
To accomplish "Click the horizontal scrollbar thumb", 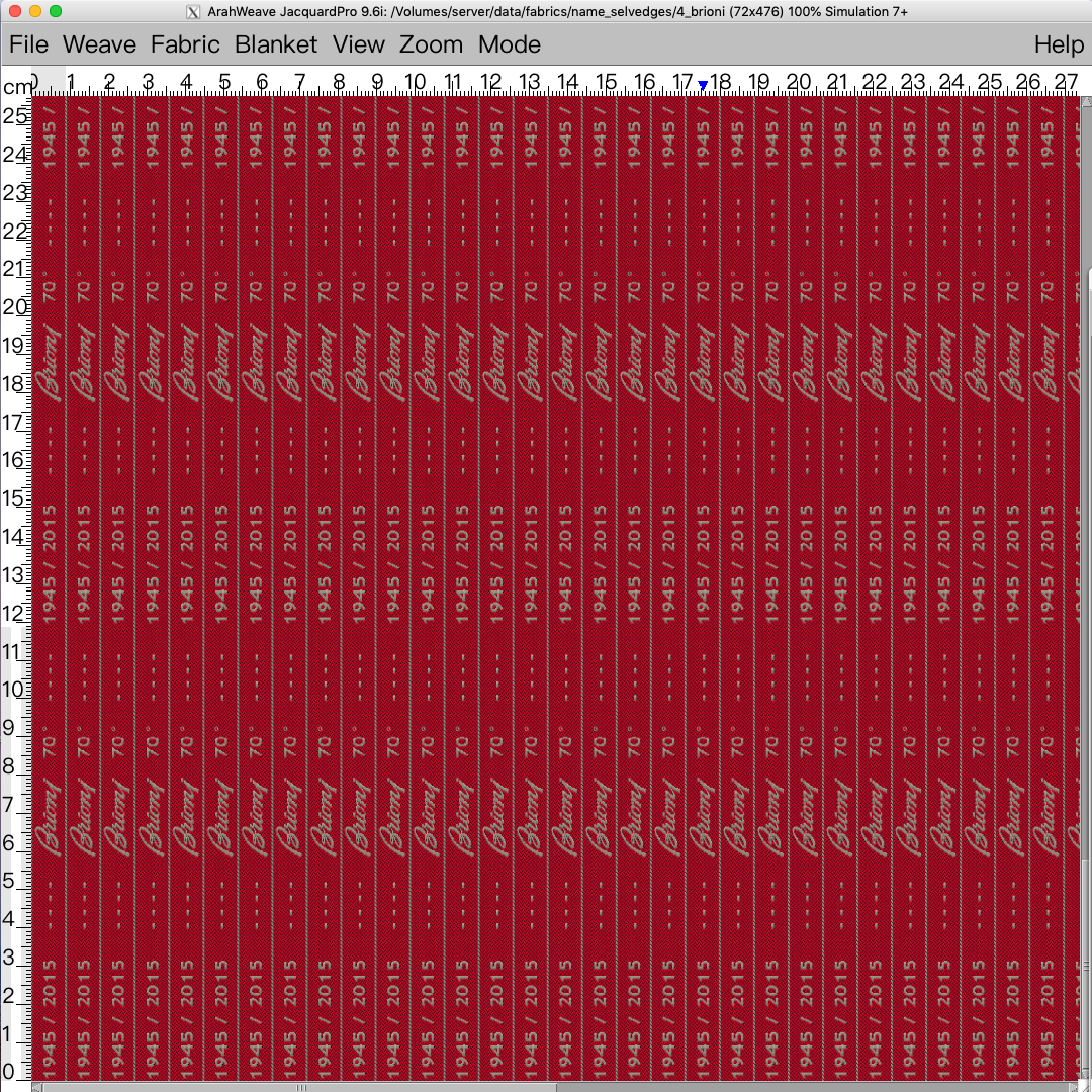I will pyautogui.click(x=300, y=1087).
